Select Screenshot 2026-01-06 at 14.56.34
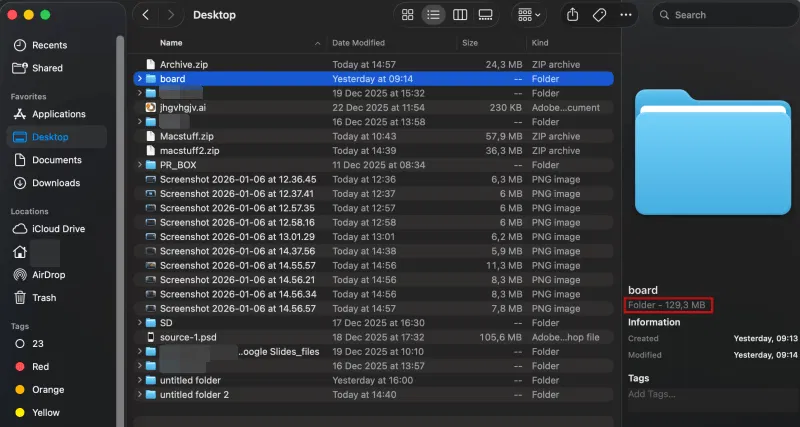The height and width of the screenshot is (427, 800). pyautogui.click(x=373, y=294)
